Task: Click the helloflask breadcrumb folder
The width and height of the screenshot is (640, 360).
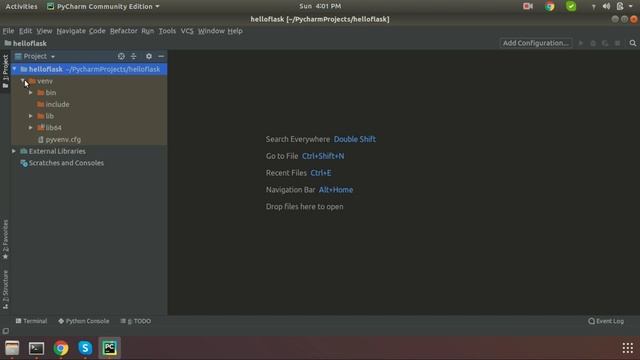Action: (x=26, y=43)
